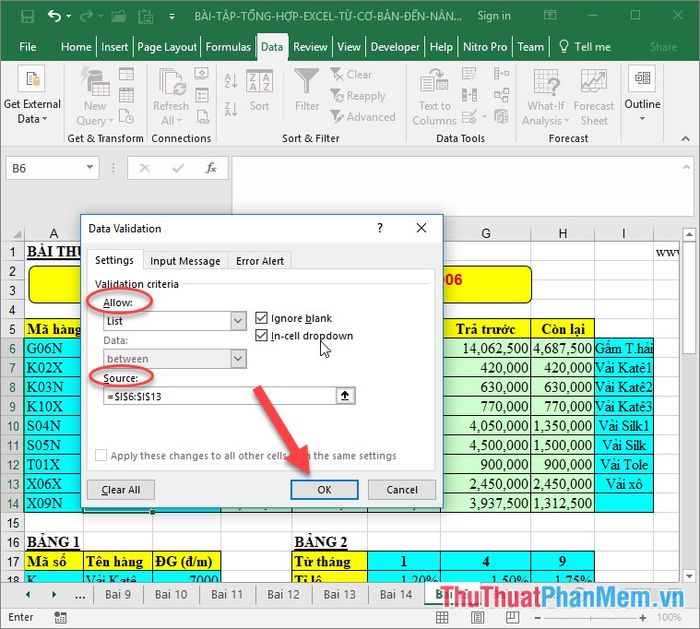Open the Formulas ribbon tab
700x629 pixels.
pos(228,47)
